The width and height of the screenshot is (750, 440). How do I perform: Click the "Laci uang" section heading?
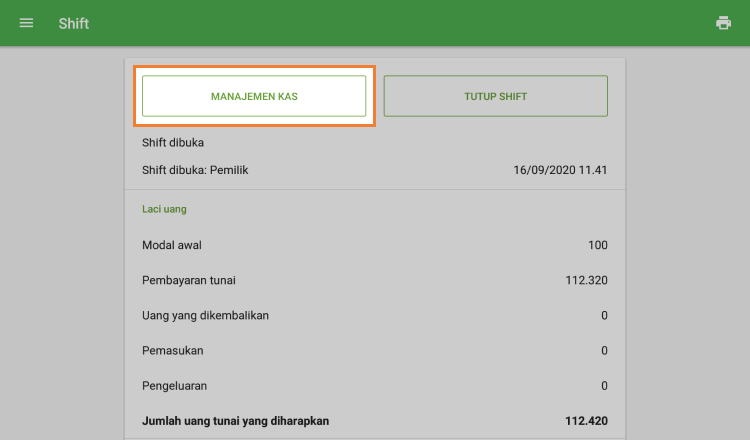pos(164,209)
